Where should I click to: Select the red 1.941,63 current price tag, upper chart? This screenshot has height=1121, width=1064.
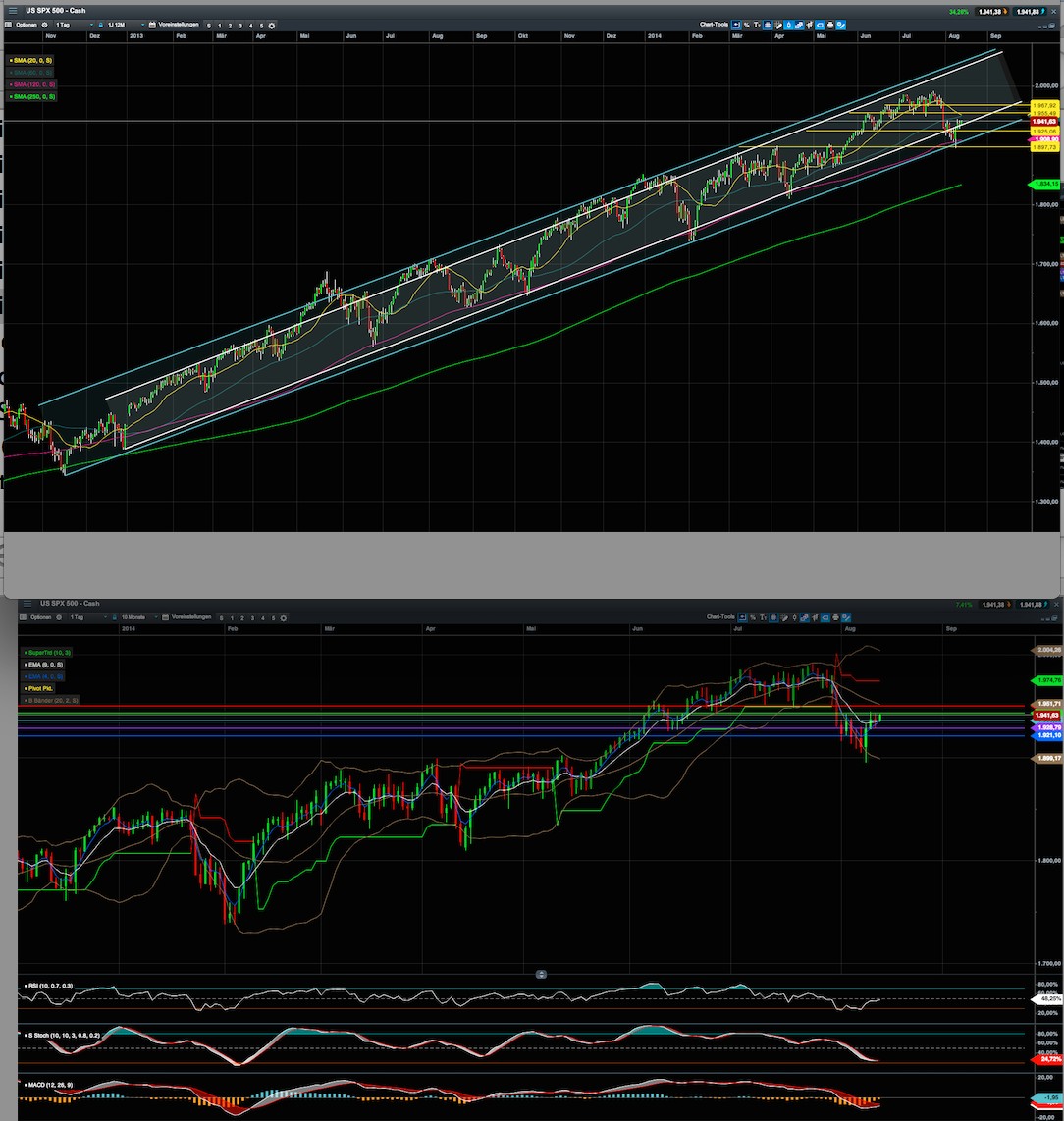click(x=1044, y=122)
